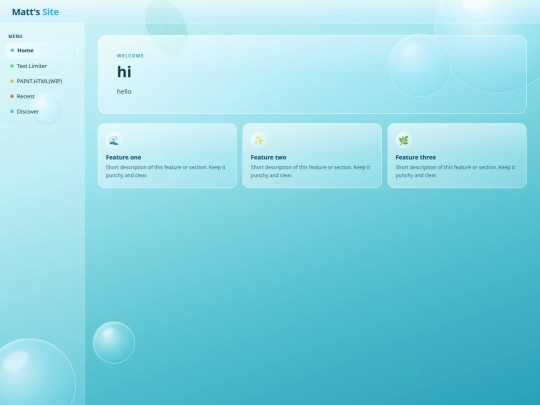Click the Feature one title
The height and width of the screenshot is (405, 540).
click(x=123, y=157)
